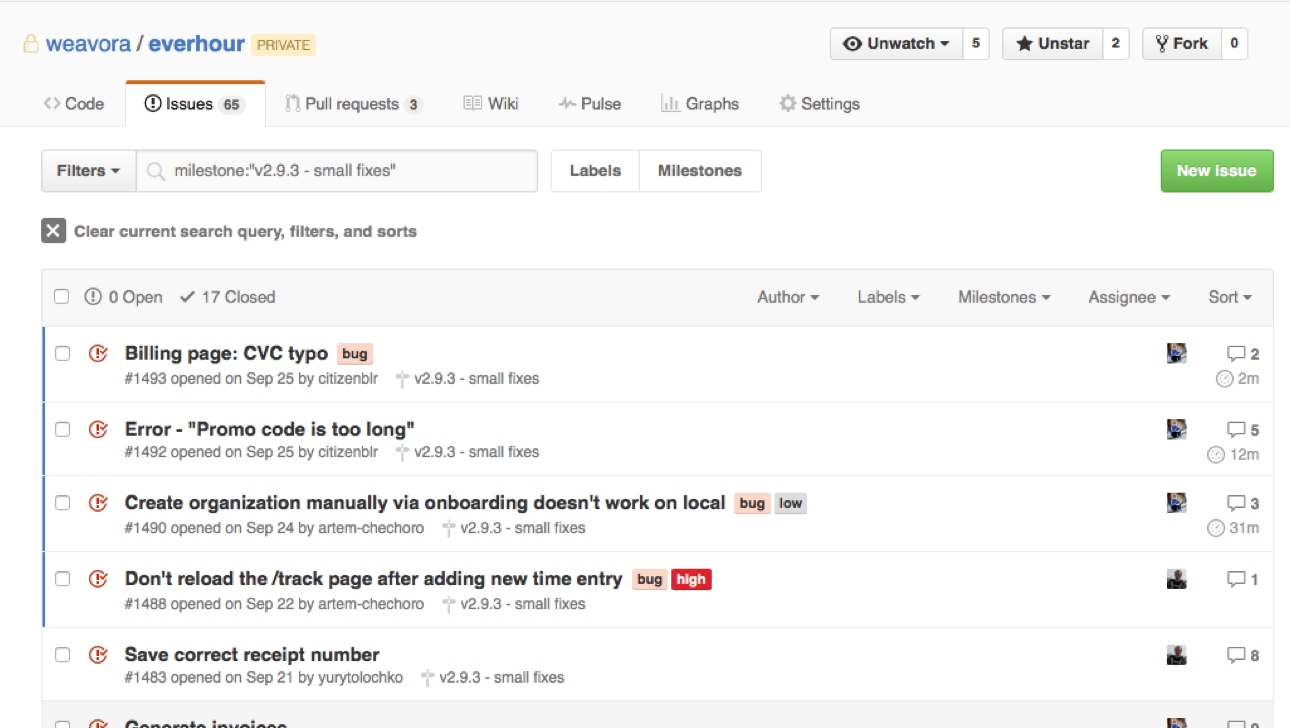The height and width of the screenshot is (728, 1290).
Task: Open the repository Settings tab
Action: 819,104
